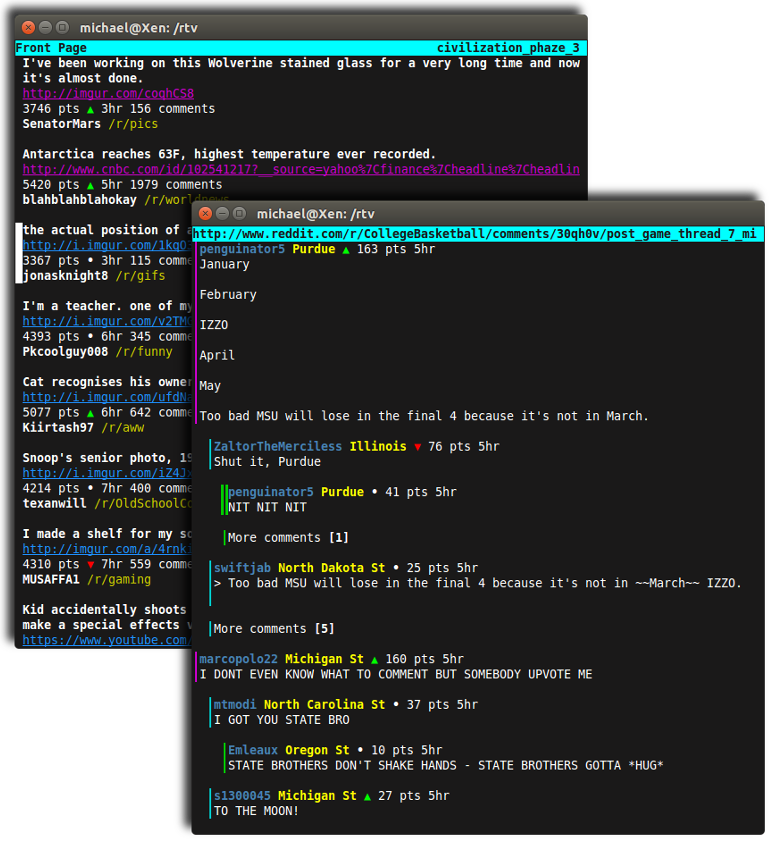Click ZaltorTheMerciless commenter name
This screenshot has width=772, height=844.
(278, 447)
